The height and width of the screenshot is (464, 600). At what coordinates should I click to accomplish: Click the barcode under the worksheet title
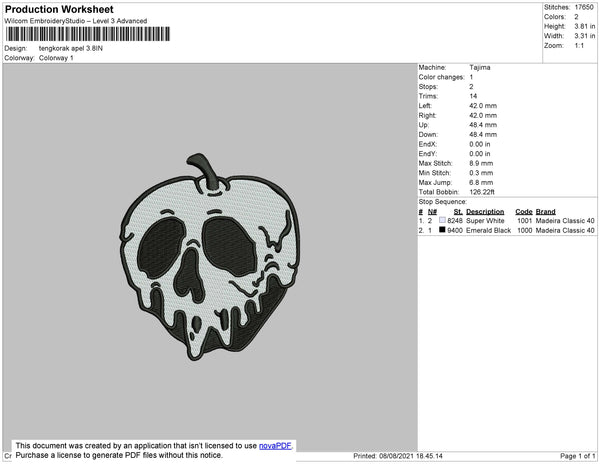coord(88,34)
